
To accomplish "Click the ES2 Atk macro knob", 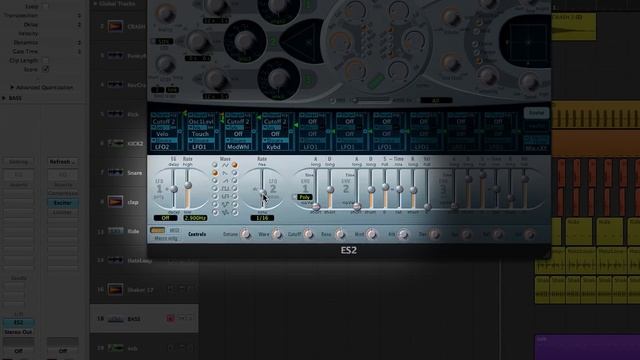I will tap(403, 234).
